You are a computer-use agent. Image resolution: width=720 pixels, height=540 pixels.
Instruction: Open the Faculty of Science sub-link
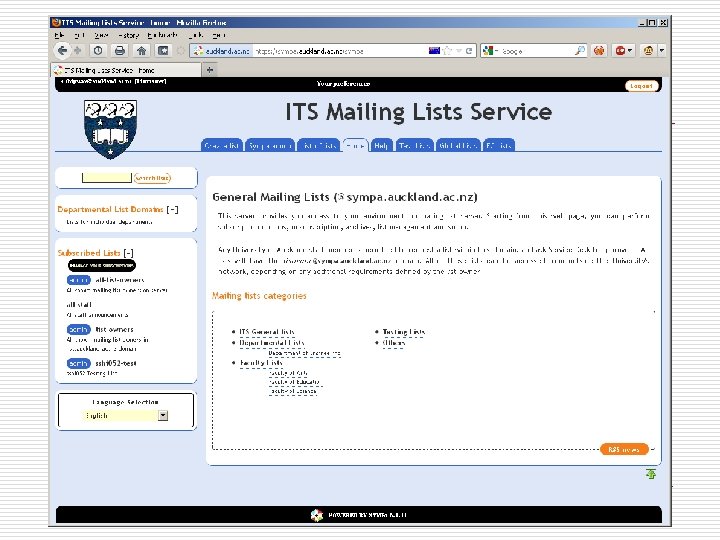click(292, 391)
